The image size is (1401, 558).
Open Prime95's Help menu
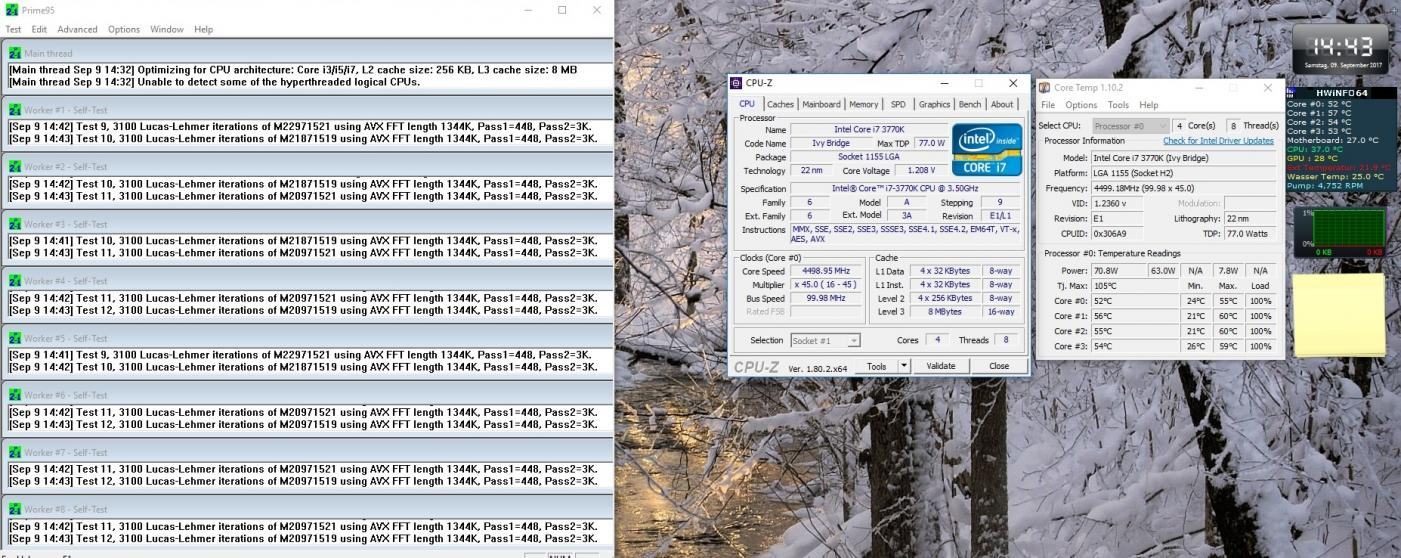pos(203,29)
